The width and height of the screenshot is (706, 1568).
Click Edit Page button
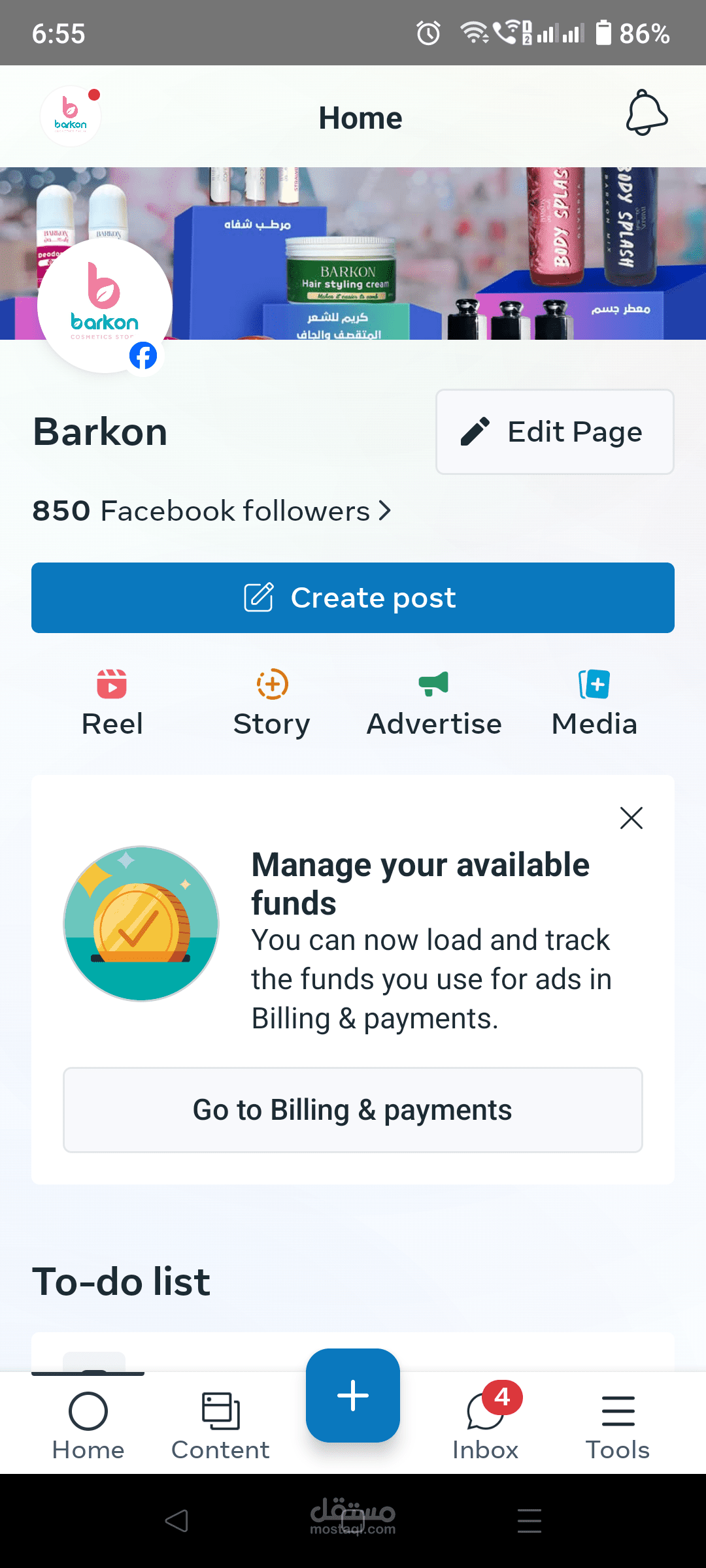click(x=555, y=432)
